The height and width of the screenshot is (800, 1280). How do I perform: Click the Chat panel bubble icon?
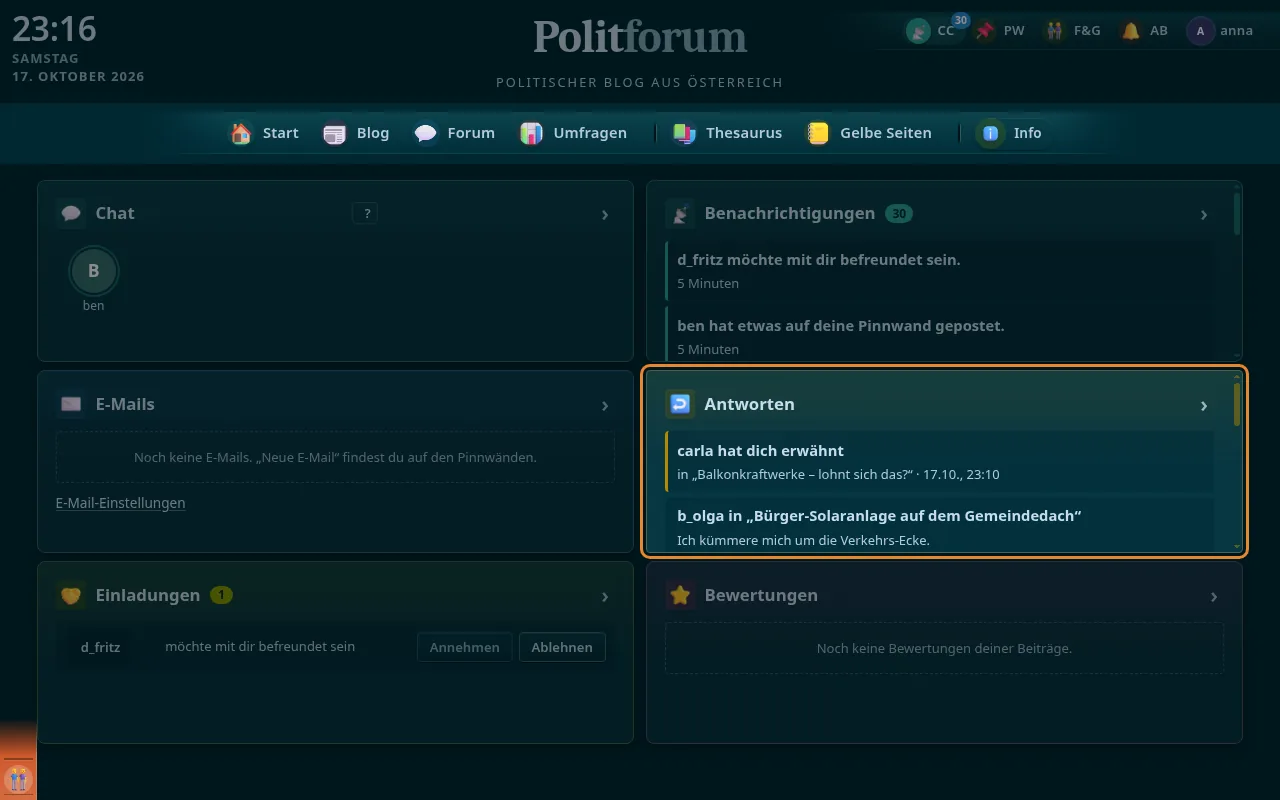pos(71,213)
